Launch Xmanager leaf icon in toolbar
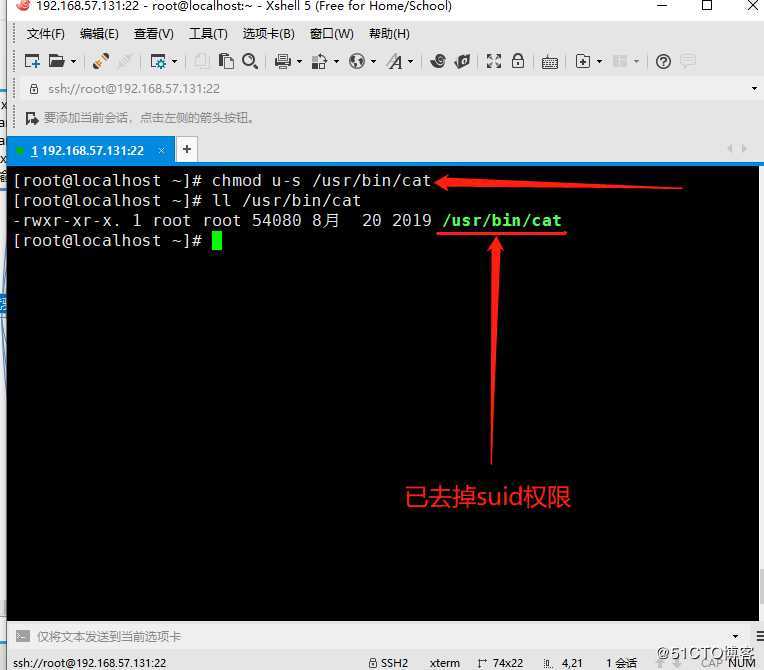The image size is (764, 670). tap(462, 61)
